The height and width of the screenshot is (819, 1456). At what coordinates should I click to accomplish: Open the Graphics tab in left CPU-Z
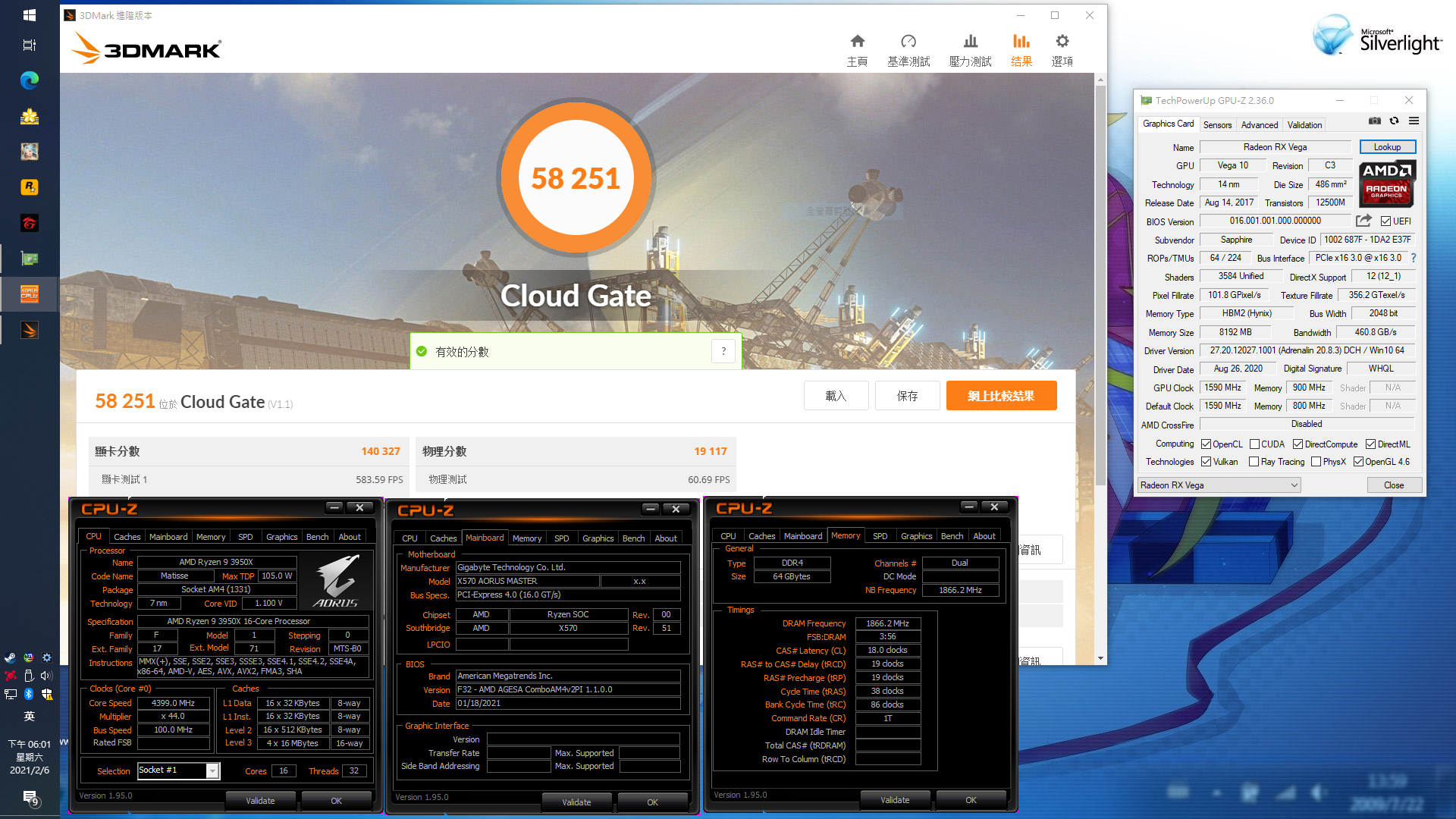pyautogui.click(x=281, y=537)
